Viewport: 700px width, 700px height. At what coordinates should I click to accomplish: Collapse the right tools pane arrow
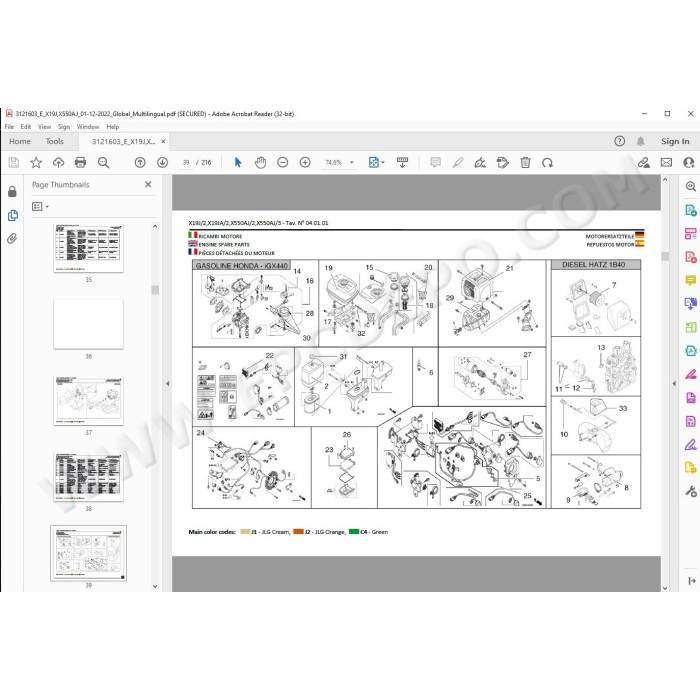[x=674, y=383]
